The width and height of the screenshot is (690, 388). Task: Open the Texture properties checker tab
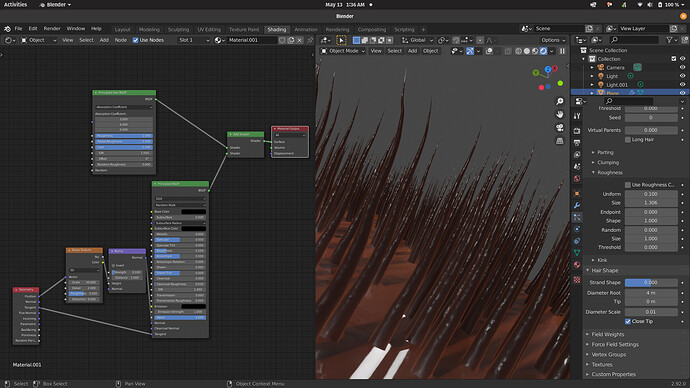(577, 280)
